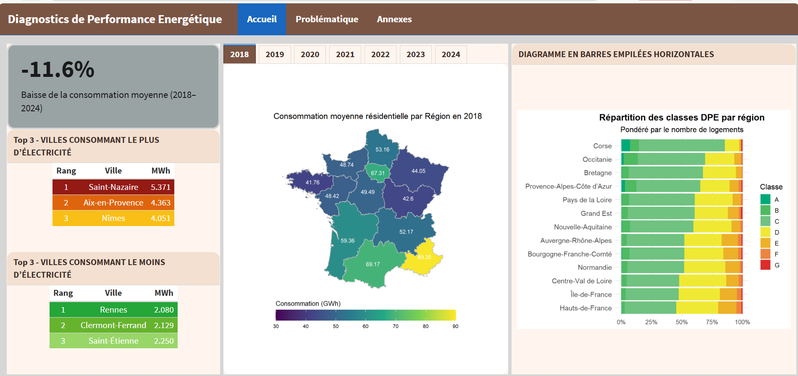This screenshot has height=376, width=798.
Task: Switch to the Problématique tab
Action: tap(327, 19)
